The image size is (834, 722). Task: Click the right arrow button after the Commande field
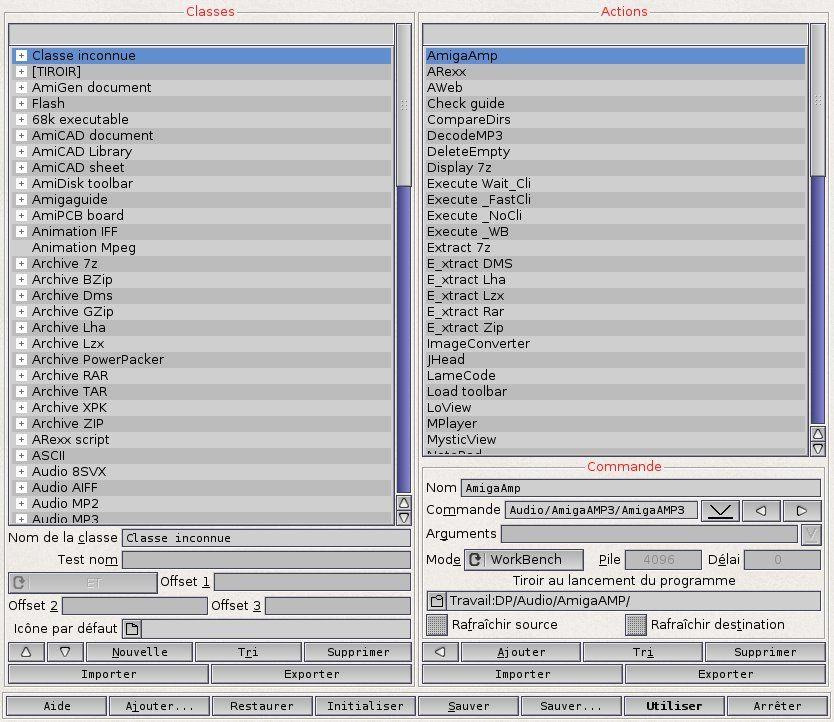[802, 511]
